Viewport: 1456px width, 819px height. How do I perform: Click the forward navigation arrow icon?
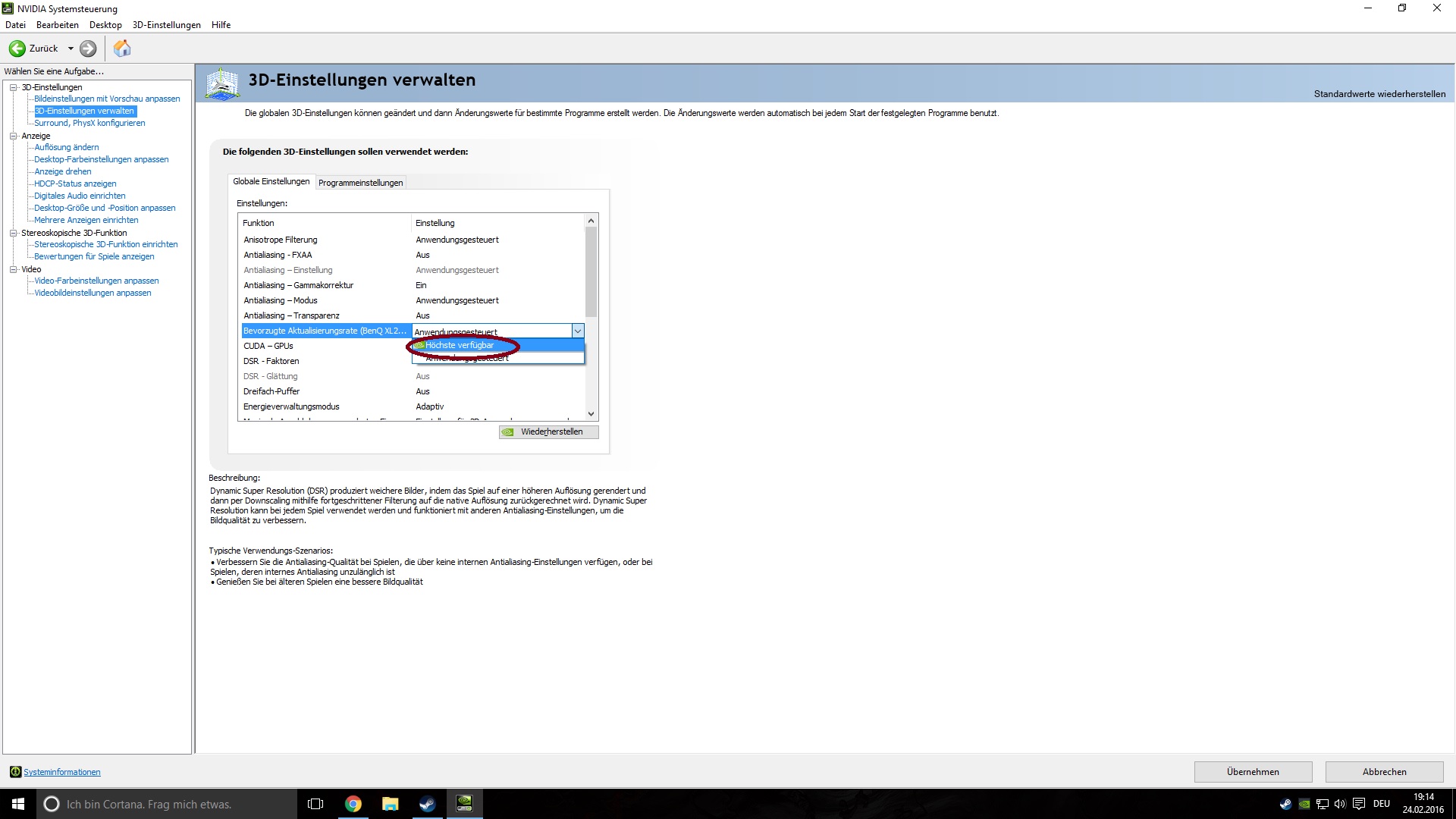pyautogui.click(x=88, y=49)
